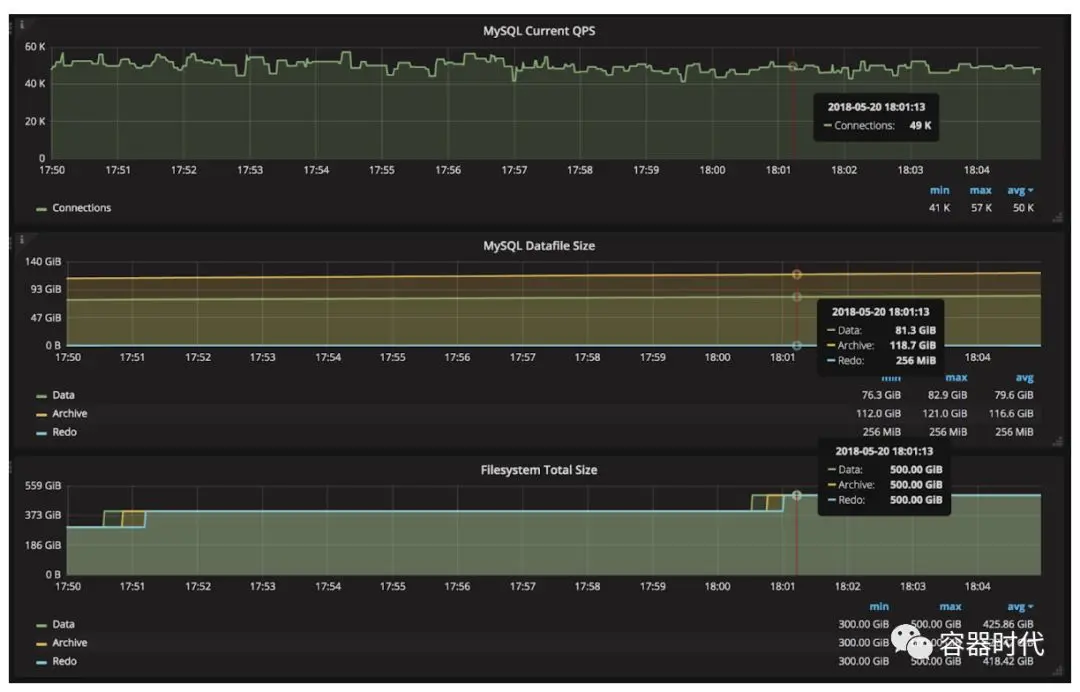The height and width of the screenshot is (692, 1080).
Task: Click the info icon on MySQL Datafile Size panel
Action: pyautogui.click(x=21, y=240)
